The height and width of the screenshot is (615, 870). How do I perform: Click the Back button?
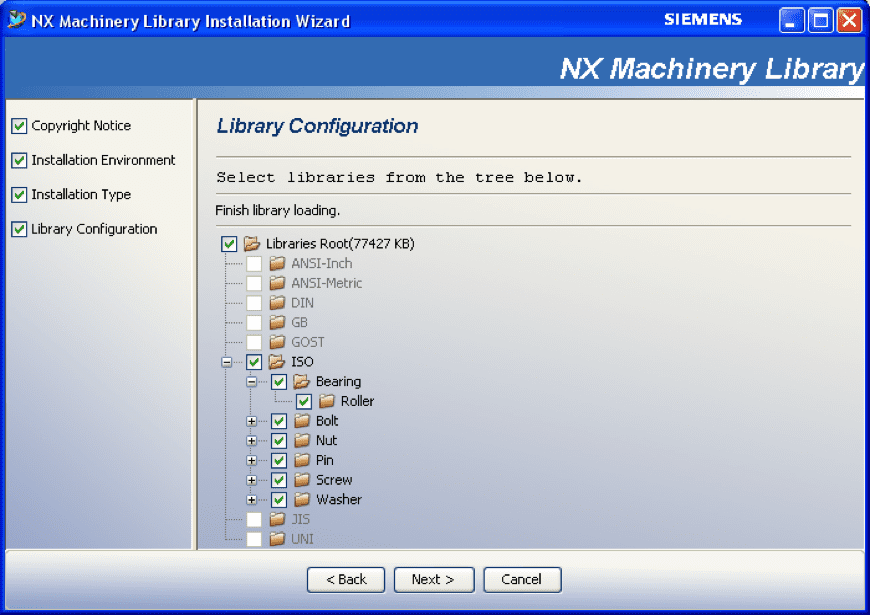pyautogui.click(x=346, y=579)
